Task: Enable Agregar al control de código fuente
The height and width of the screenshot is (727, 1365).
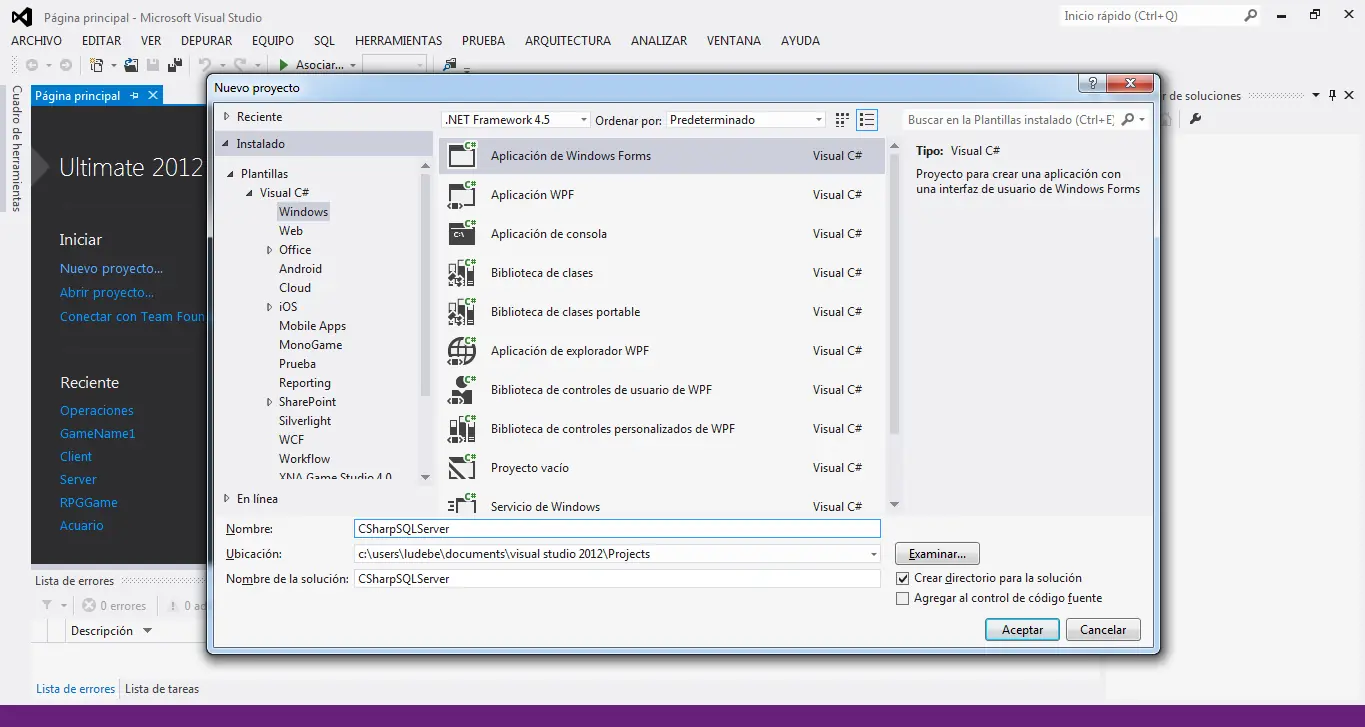Action: tap(902, 598)
